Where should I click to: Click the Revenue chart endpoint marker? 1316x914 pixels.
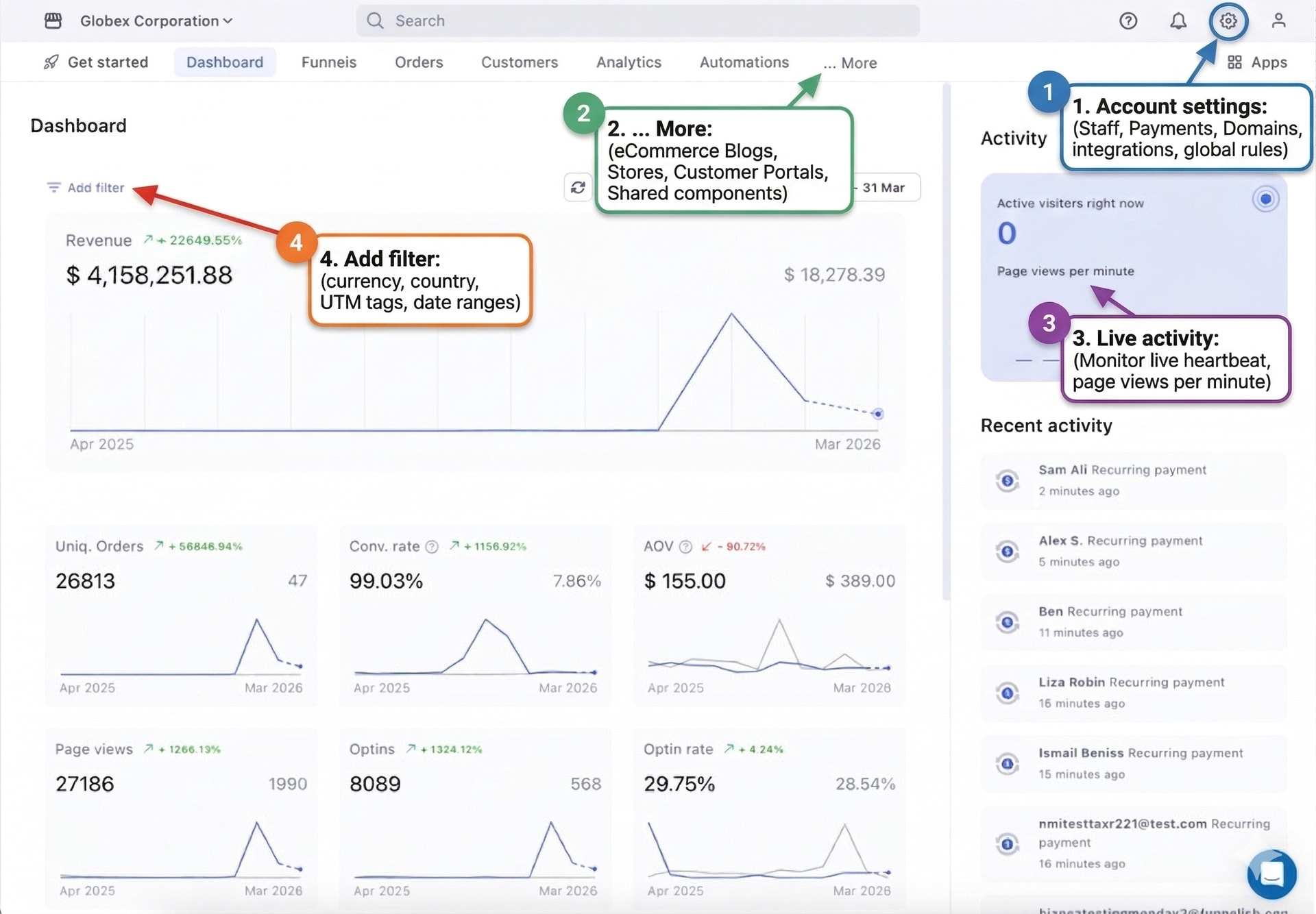[x=877, y=414]
